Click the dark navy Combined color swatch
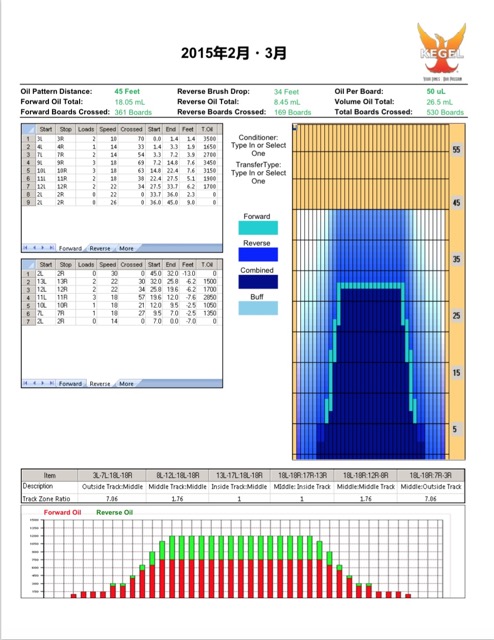494x640 pixels. click(258, 282)
